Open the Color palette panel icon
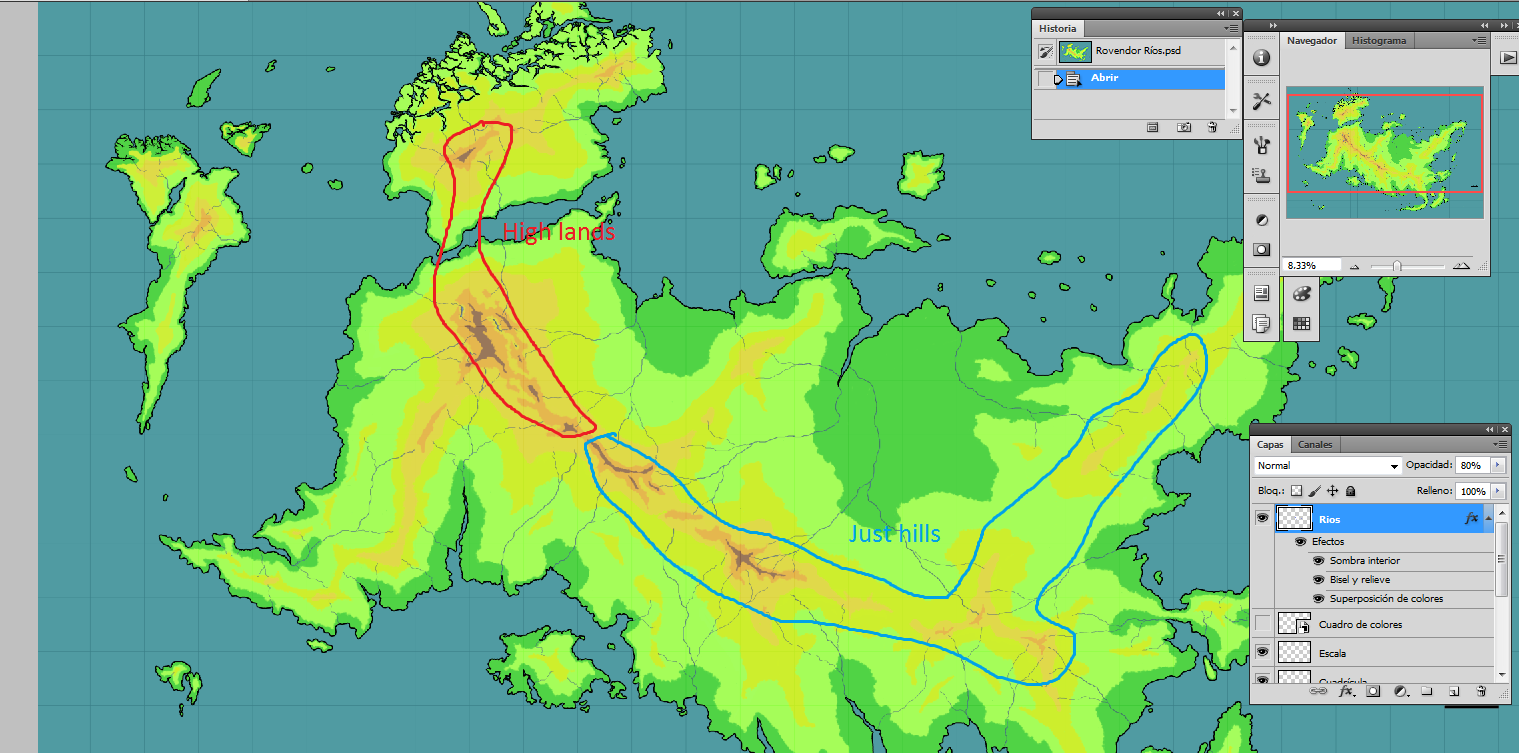 pyautogui.click(x=1301, y=294)
